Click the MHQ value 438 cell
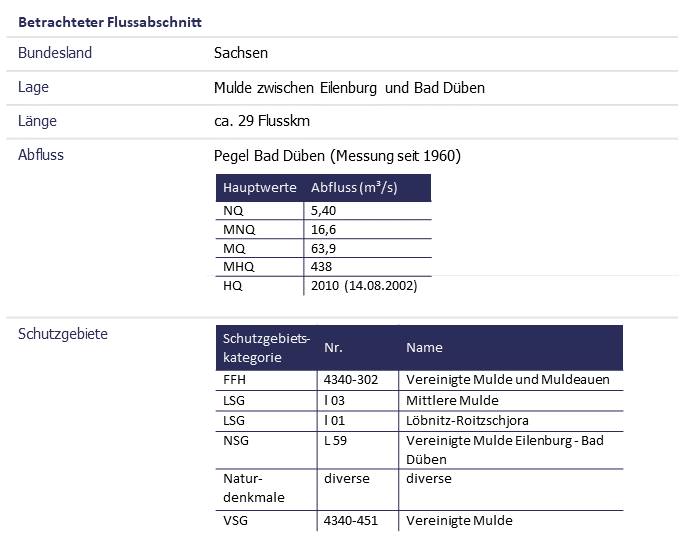This screenshot has width=693, height=549. click(321, 267)
